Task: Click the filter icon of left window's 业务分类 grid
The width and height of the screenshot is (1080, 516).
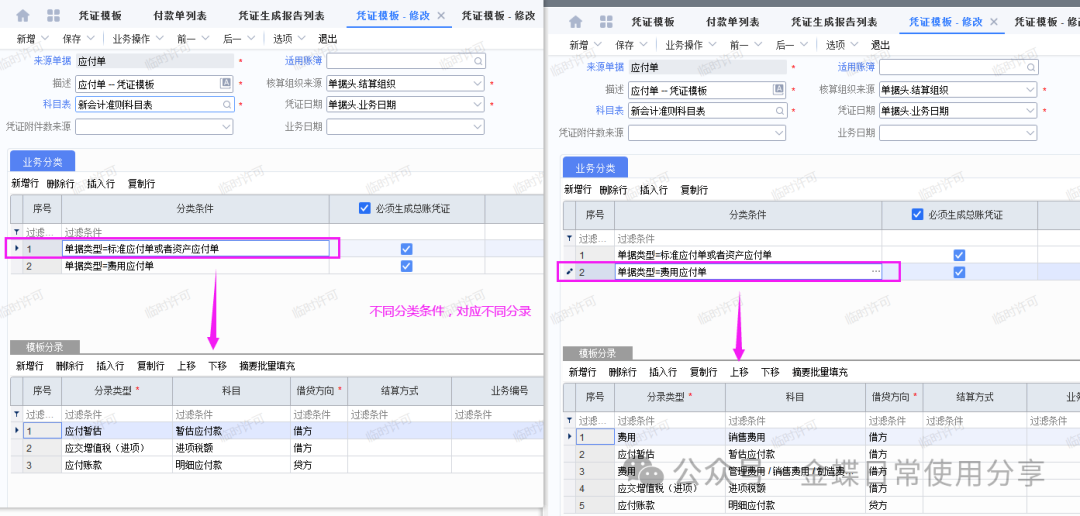Action: (x=16, y=232)
